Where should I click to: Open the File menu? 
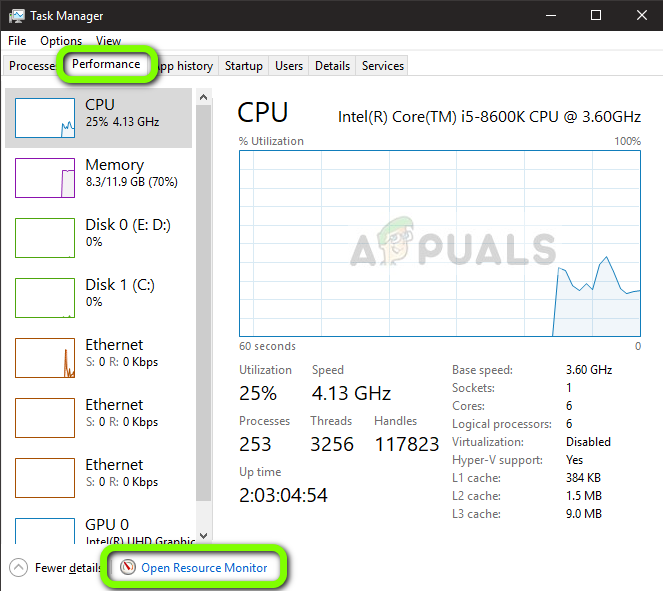(x=17, y=41)
